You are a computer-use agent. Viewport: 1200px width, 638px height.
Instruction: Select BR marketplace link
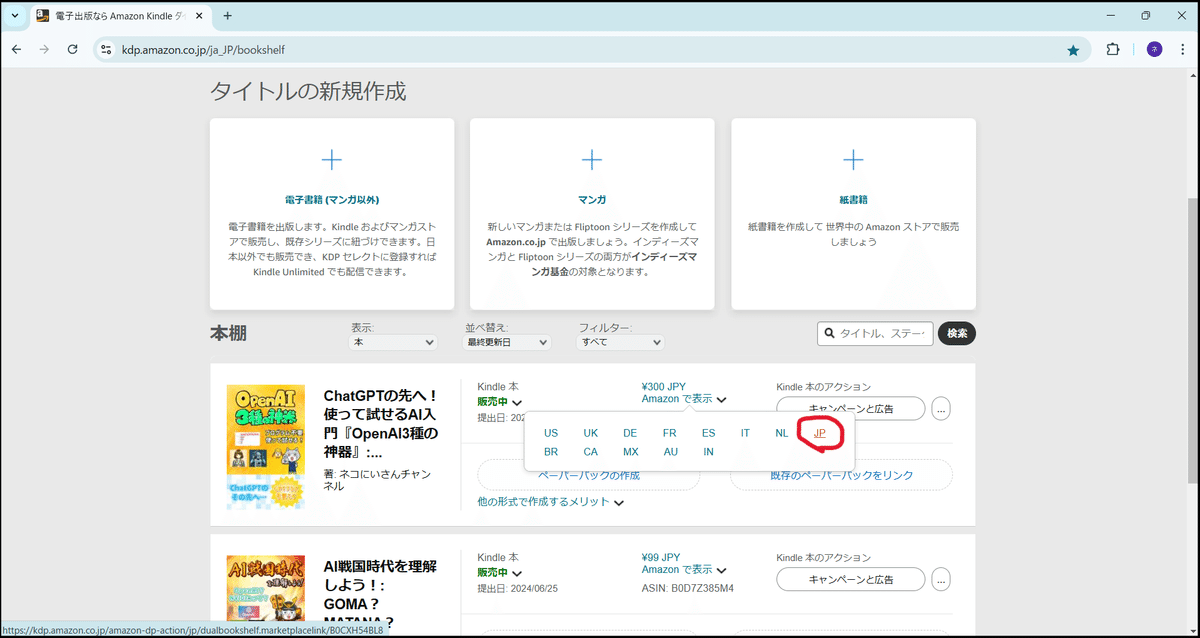click(551, 452)
